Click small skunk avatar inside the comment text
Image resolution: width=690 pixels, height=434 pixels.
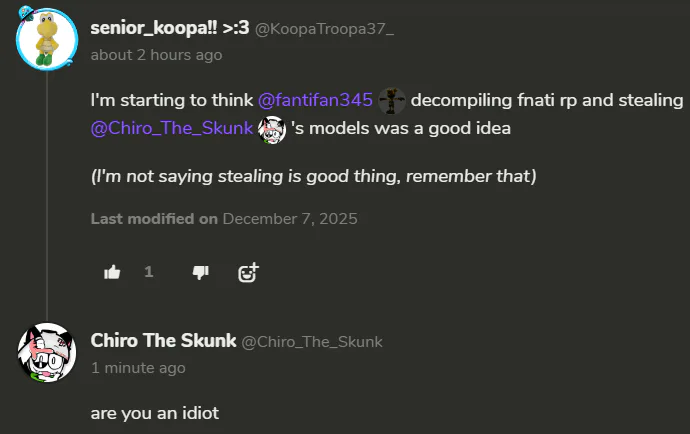[x=272, y=129]
